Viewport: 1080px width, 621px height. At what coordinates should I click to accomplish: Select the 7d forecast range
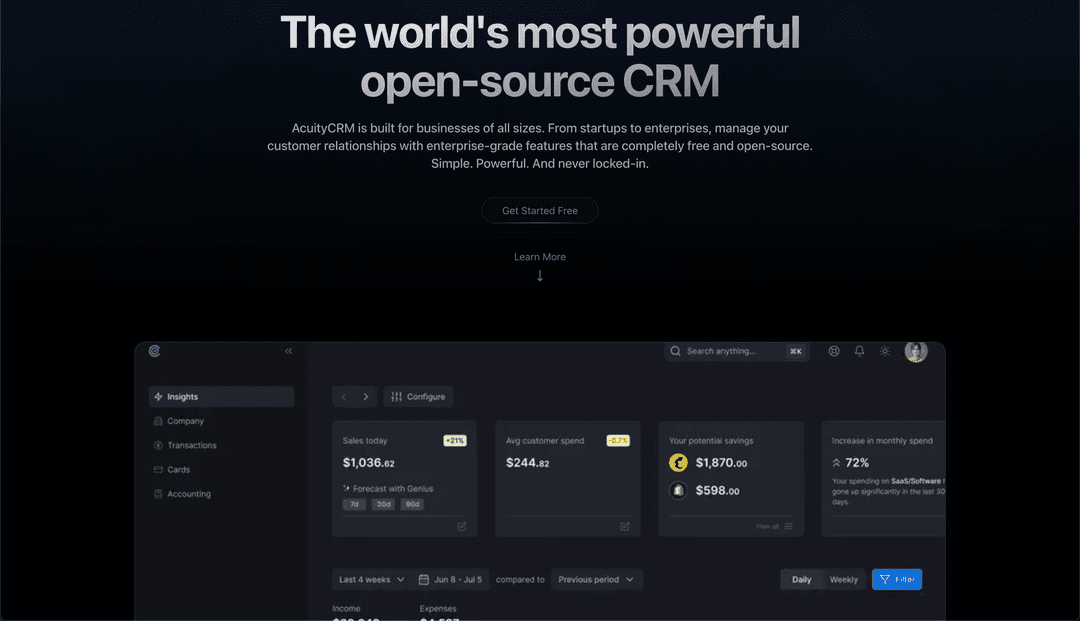(354, 505)
